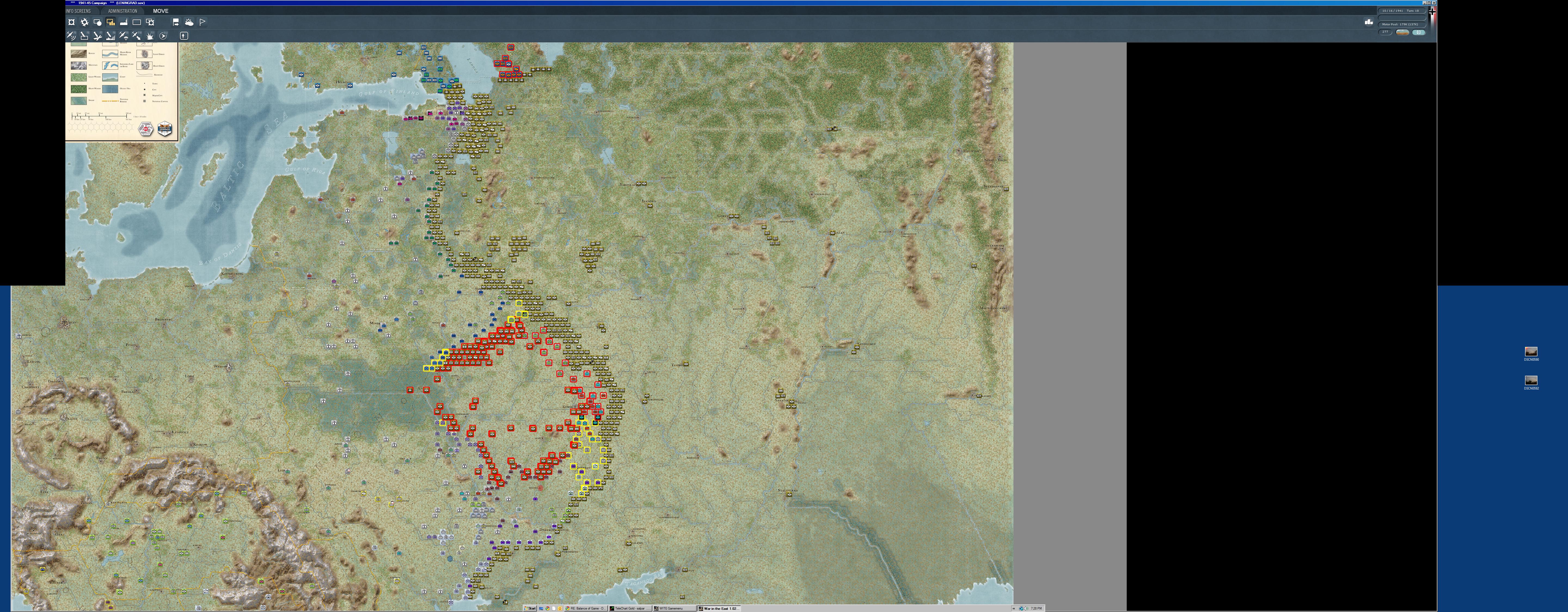This screenshot has width=1568, height=612.
Task: Click the volume tray icon
Action: coord(1026,608)
